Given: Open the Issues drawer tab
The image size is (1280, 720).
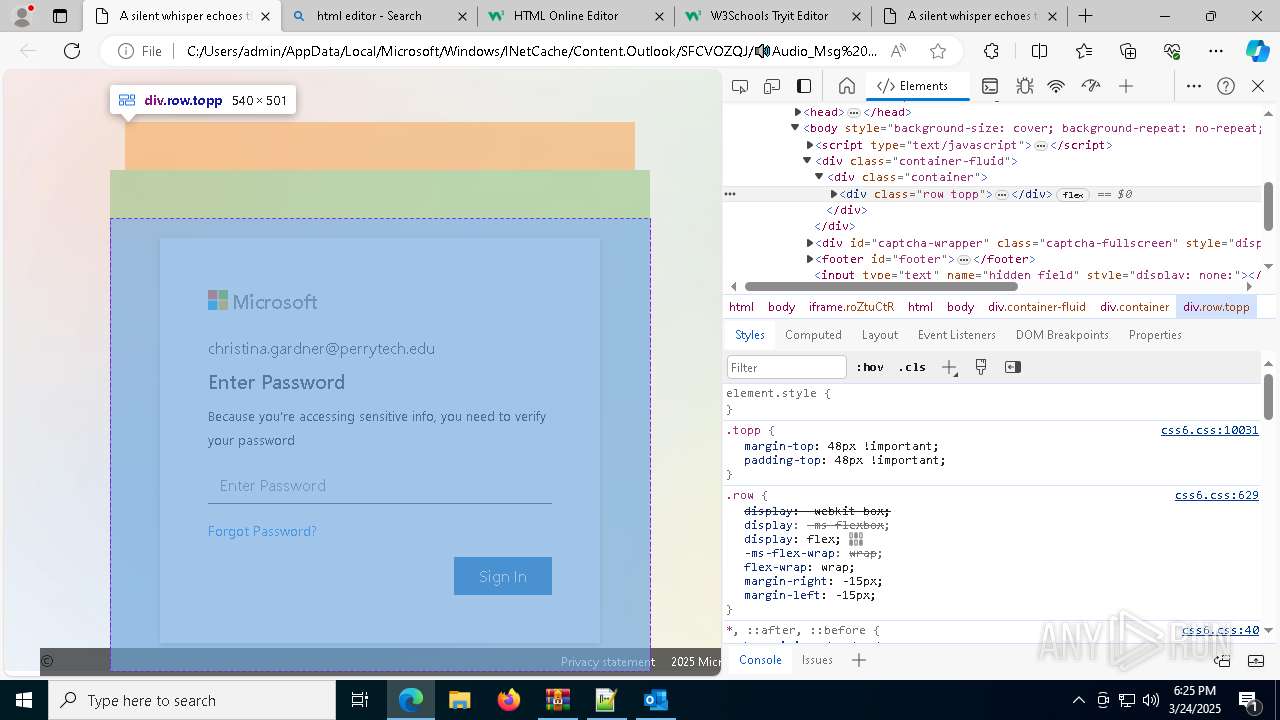Looking at the screenshot, I should pos(817,660).
